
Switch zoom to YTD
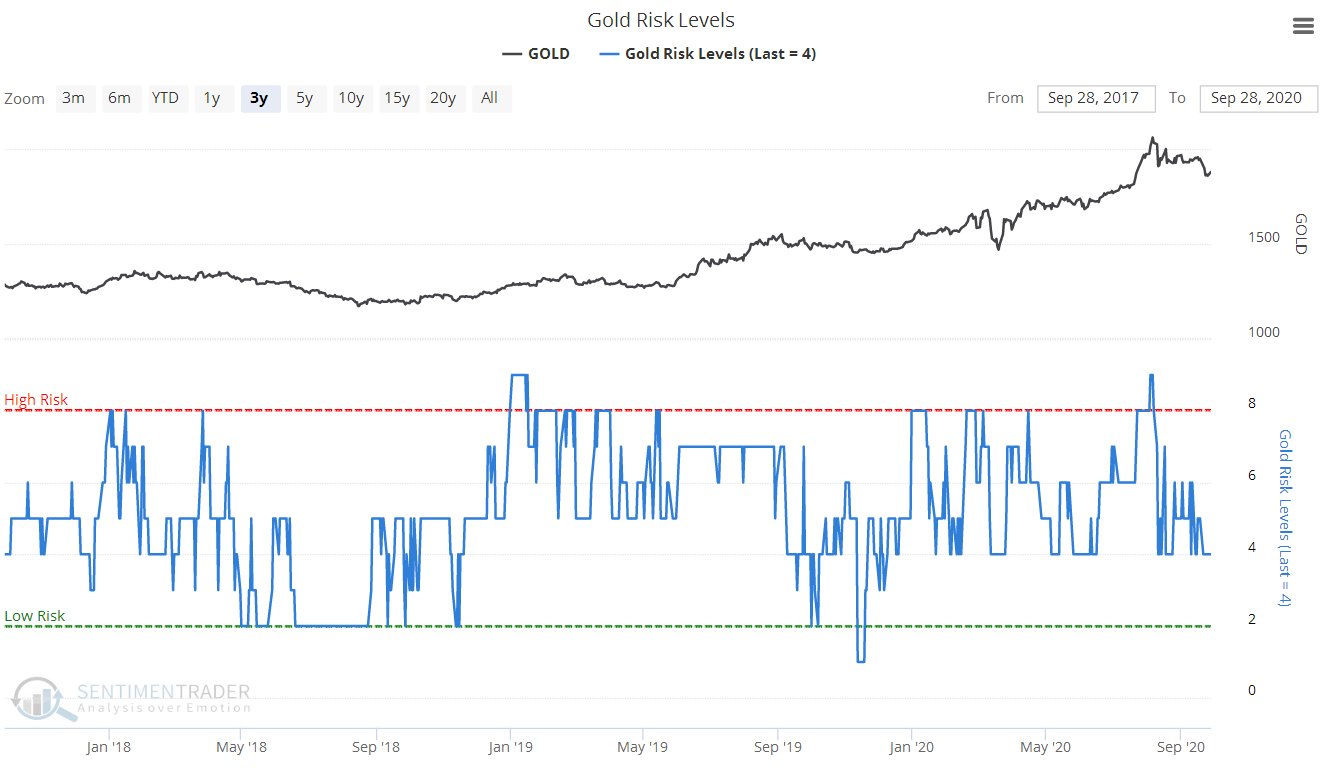tap(165, 98)
